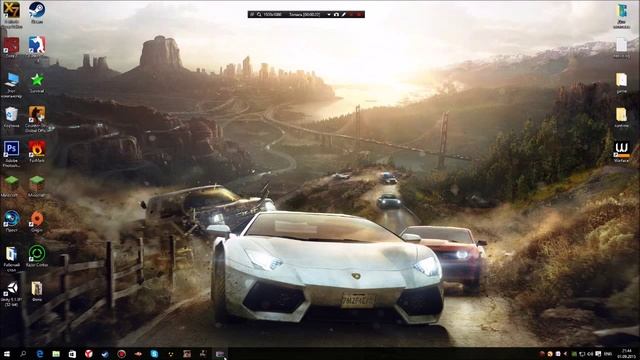
Task: Select the pencil draw tool in recorder bar
Action: pos(343,14)
